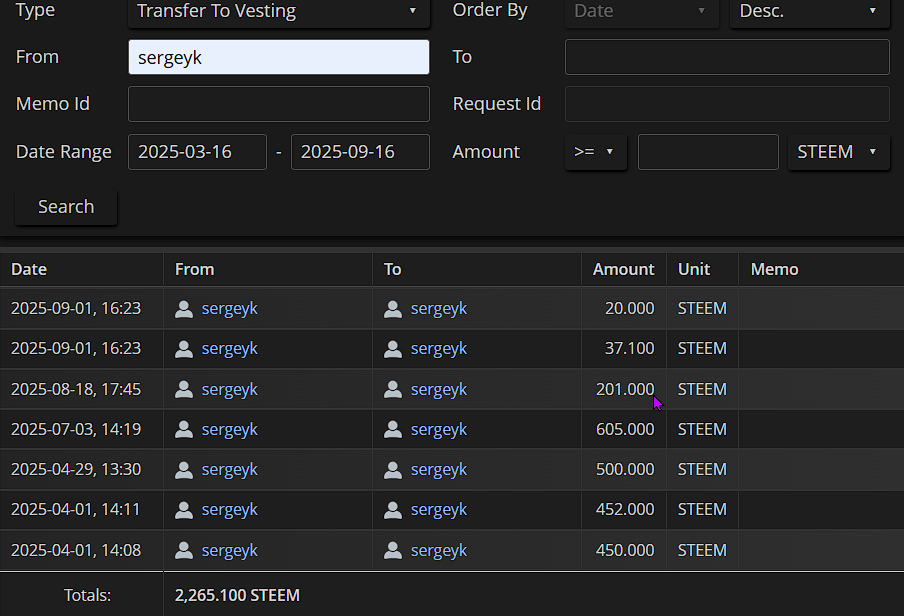Image resolution: width=904 pixels, height=616 pixels.
Task: Click the From column header
Action: [x=194, y=269]
